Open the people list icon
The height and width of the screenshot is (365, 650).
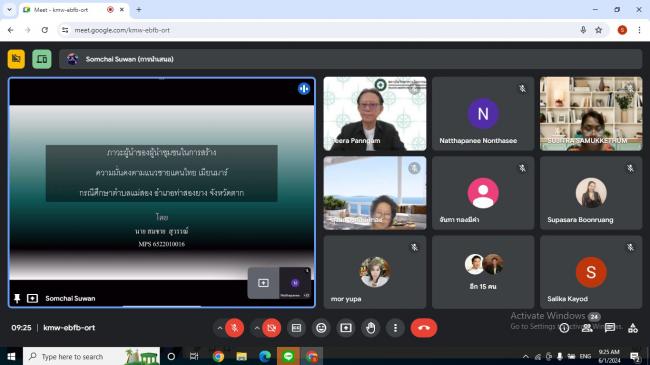point(587,328)
